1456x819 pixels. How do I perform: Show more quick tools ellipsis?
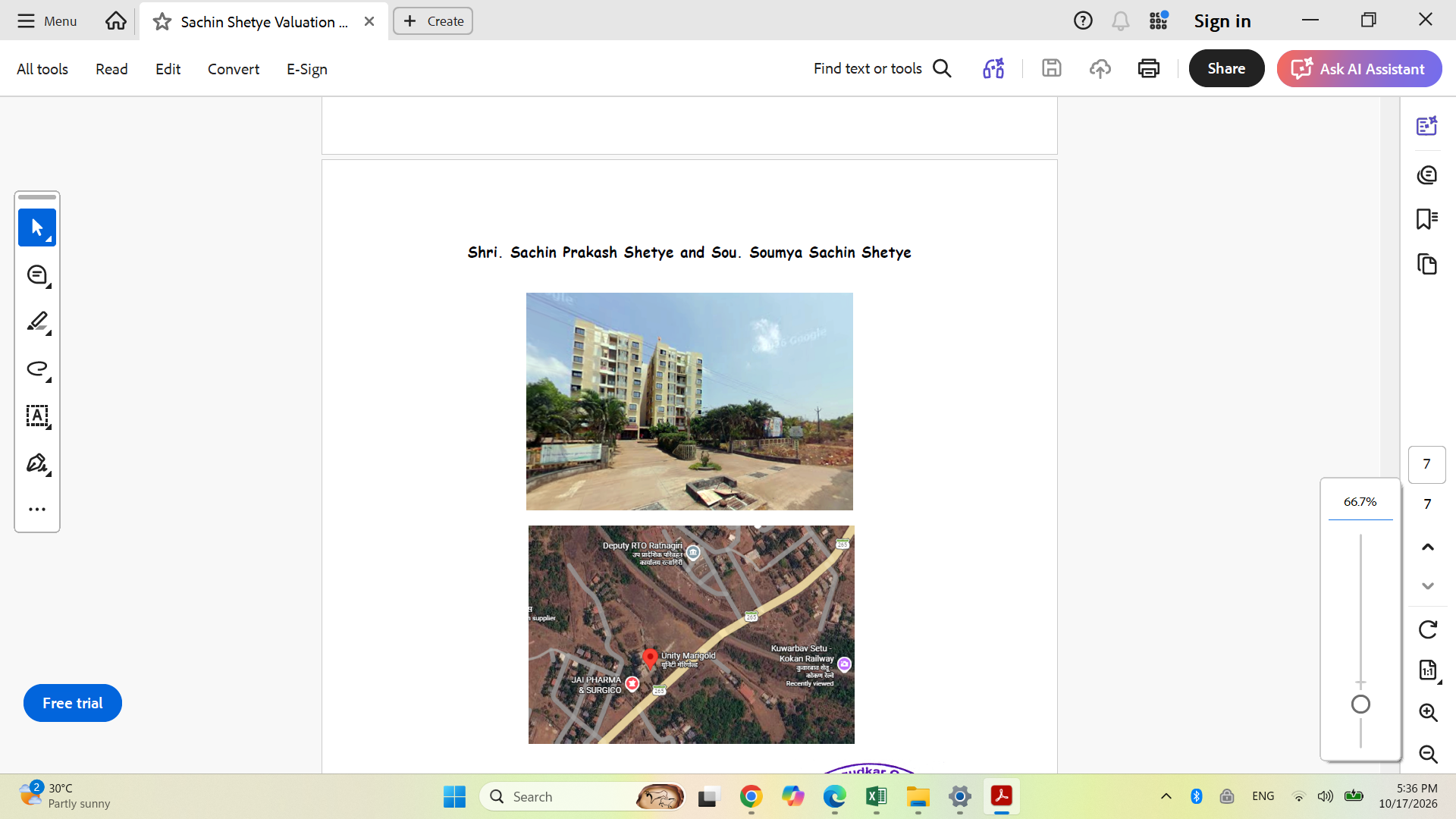[37, 509]
